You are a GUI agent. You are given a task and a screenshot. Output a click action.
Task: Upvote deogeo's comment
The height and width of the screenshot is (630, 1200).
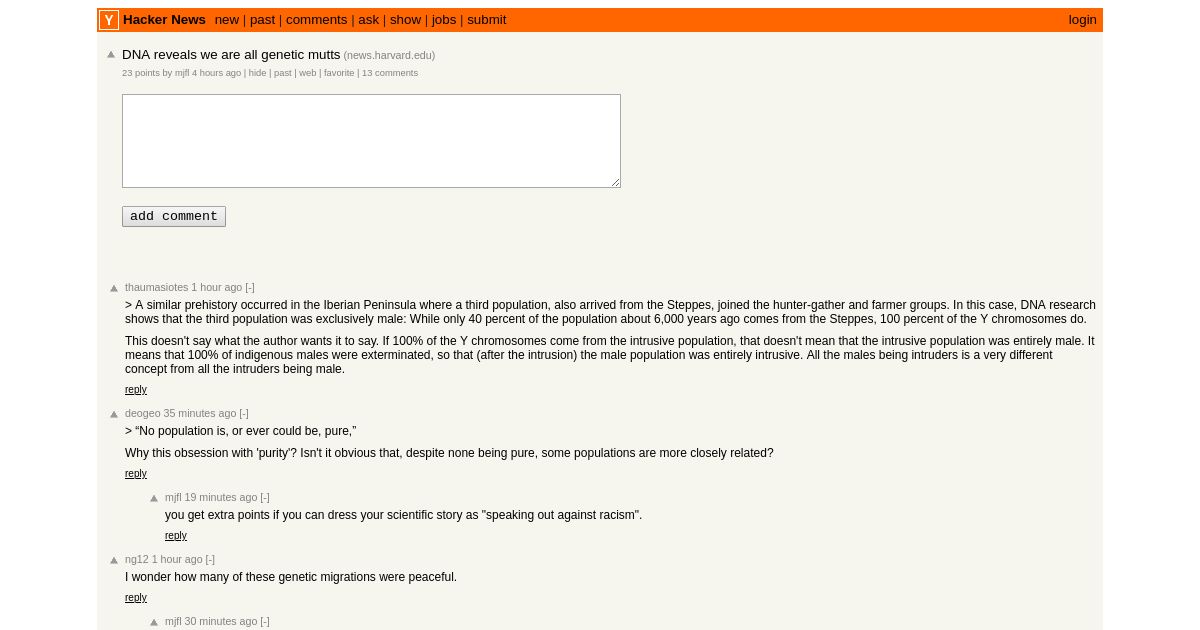(x=114, y=414)
